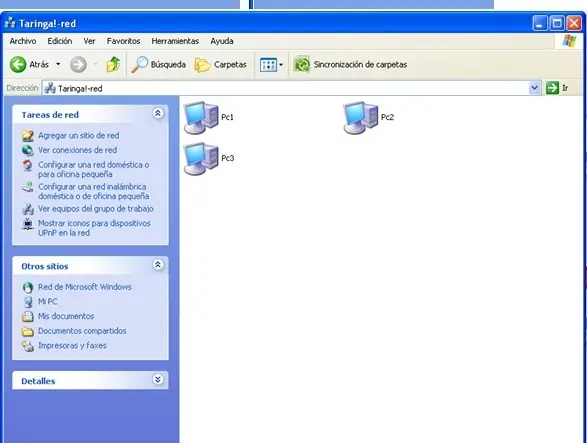Click the UPnP devices icon

pyautogui.click(x=28, y=224)
